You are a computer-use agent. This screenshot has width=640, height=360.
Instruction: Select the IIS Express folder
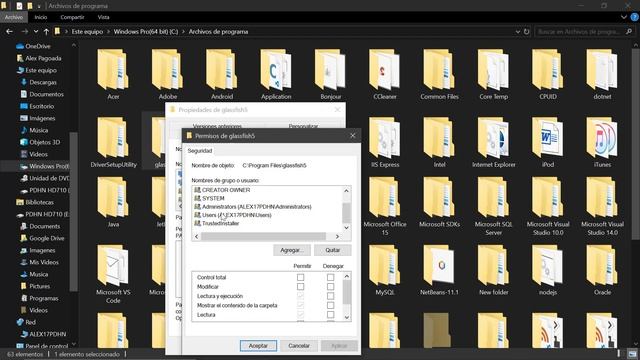pos(384,142)
